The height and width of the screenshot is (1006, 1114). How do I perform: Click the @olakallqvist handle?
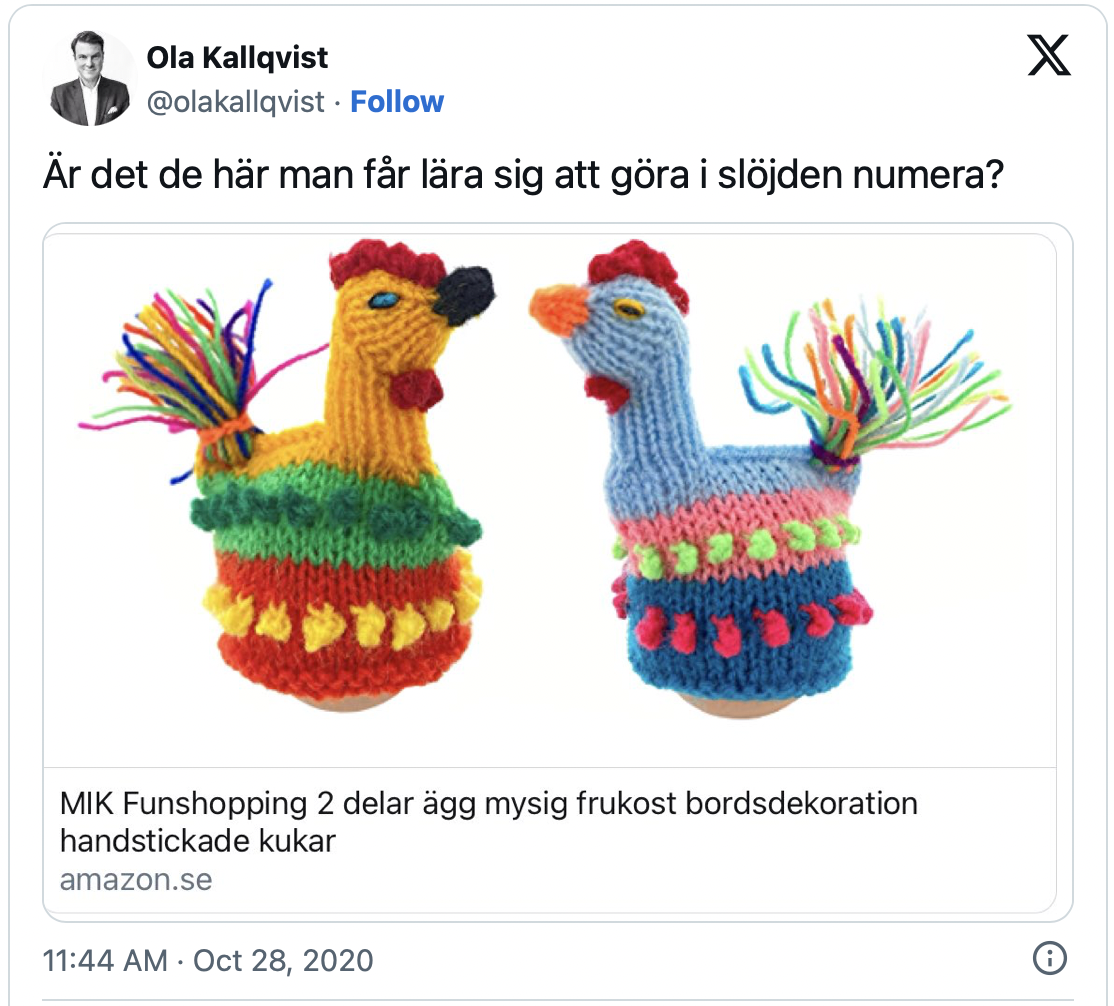[236, 102]
